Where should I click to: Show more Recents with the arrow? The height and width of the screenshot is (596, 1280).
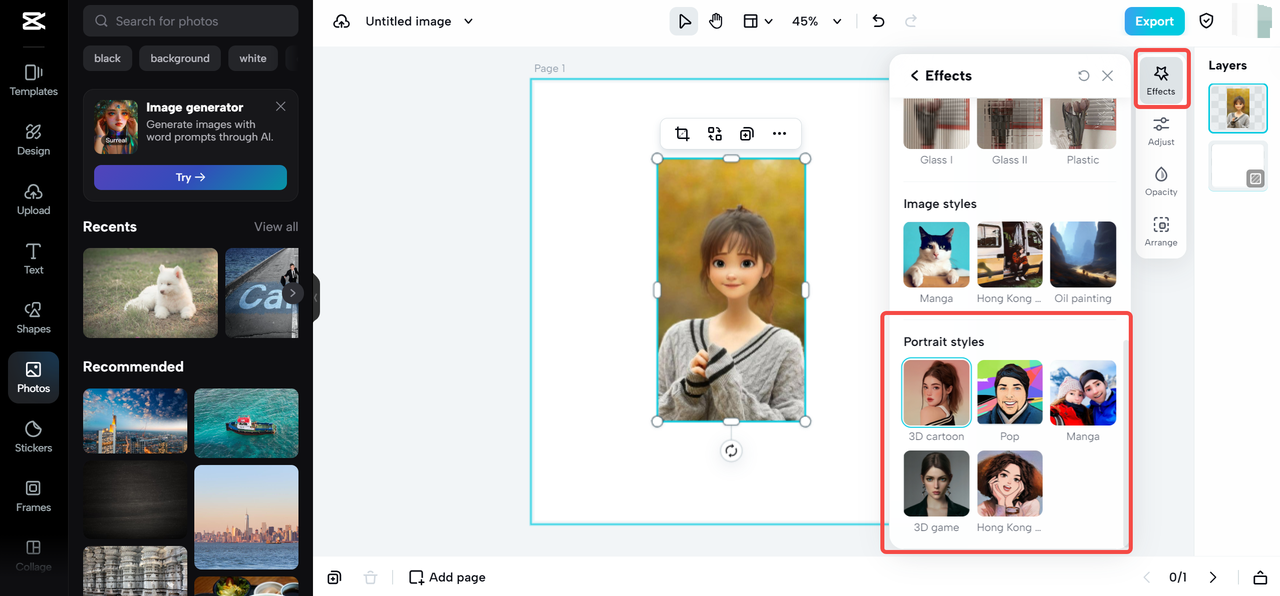point(292,293)
